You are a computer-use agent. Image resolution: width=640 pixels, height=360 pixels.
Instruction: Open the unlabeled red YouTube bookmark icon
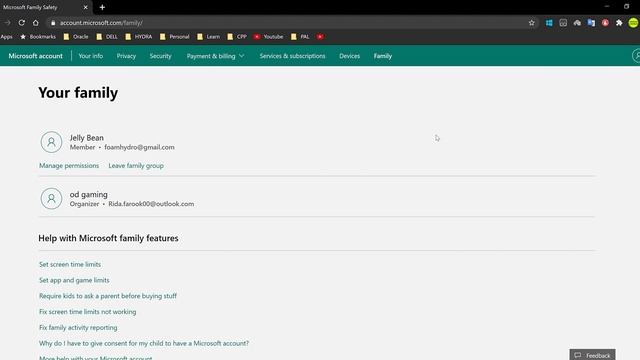(x=320, y=37)
